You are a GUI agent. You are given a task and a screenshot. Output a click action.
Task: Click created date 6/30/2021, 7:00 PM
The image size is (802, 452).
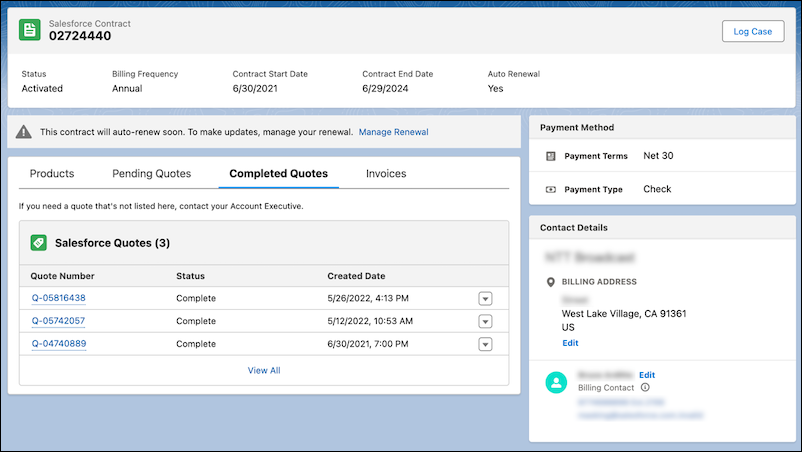368,344
